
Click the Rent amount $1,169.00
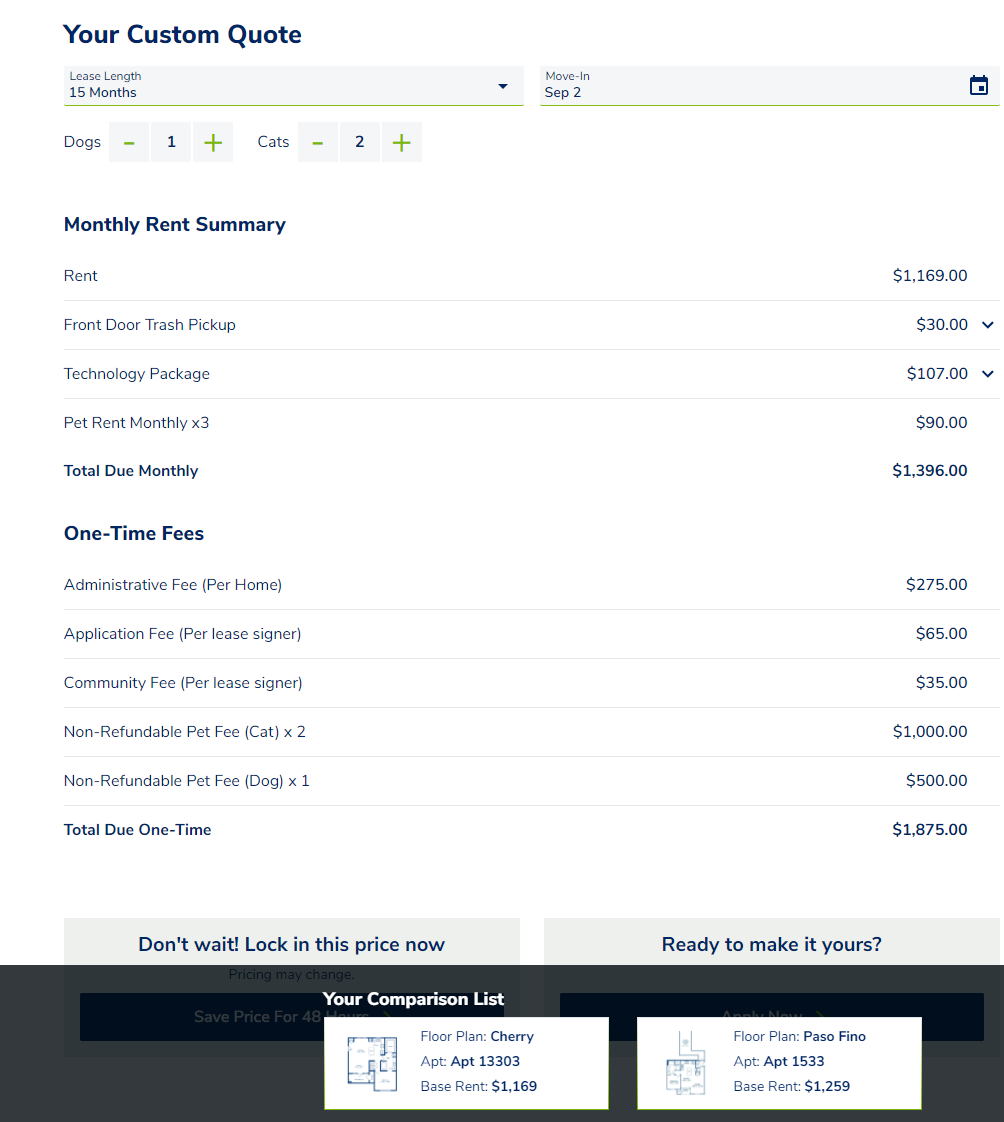click(930, 275)
